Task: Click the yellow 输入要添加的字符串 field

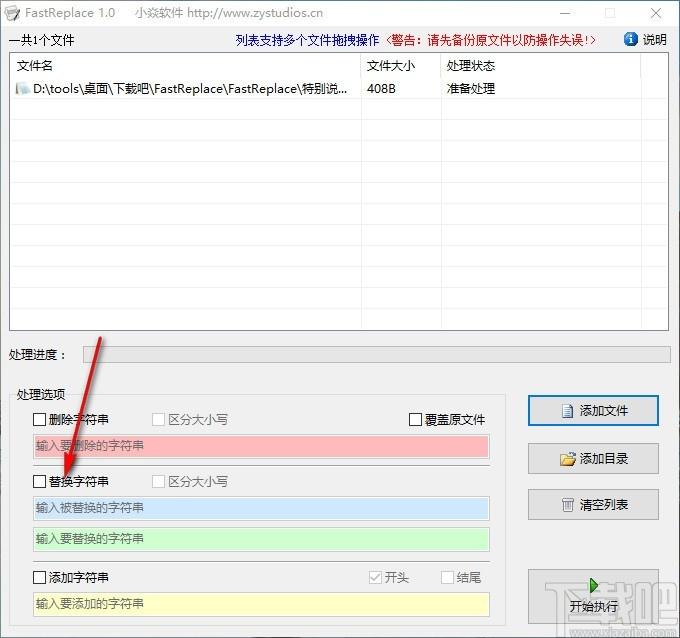Action: (261, 604)
